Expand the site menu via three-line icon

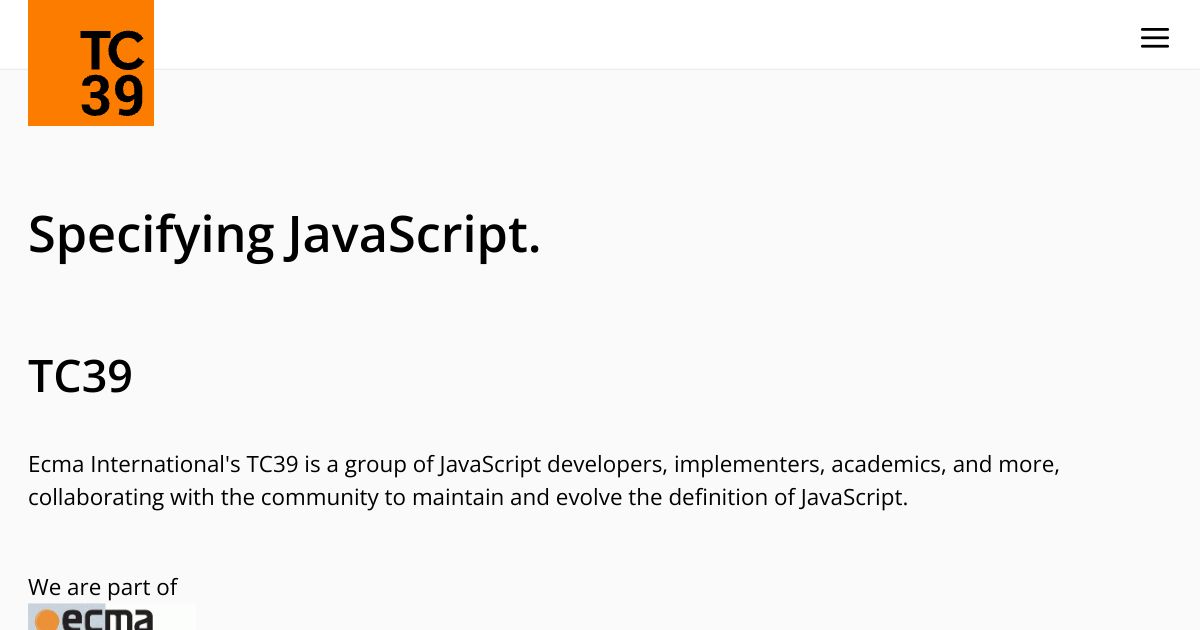click(1154, 38)
